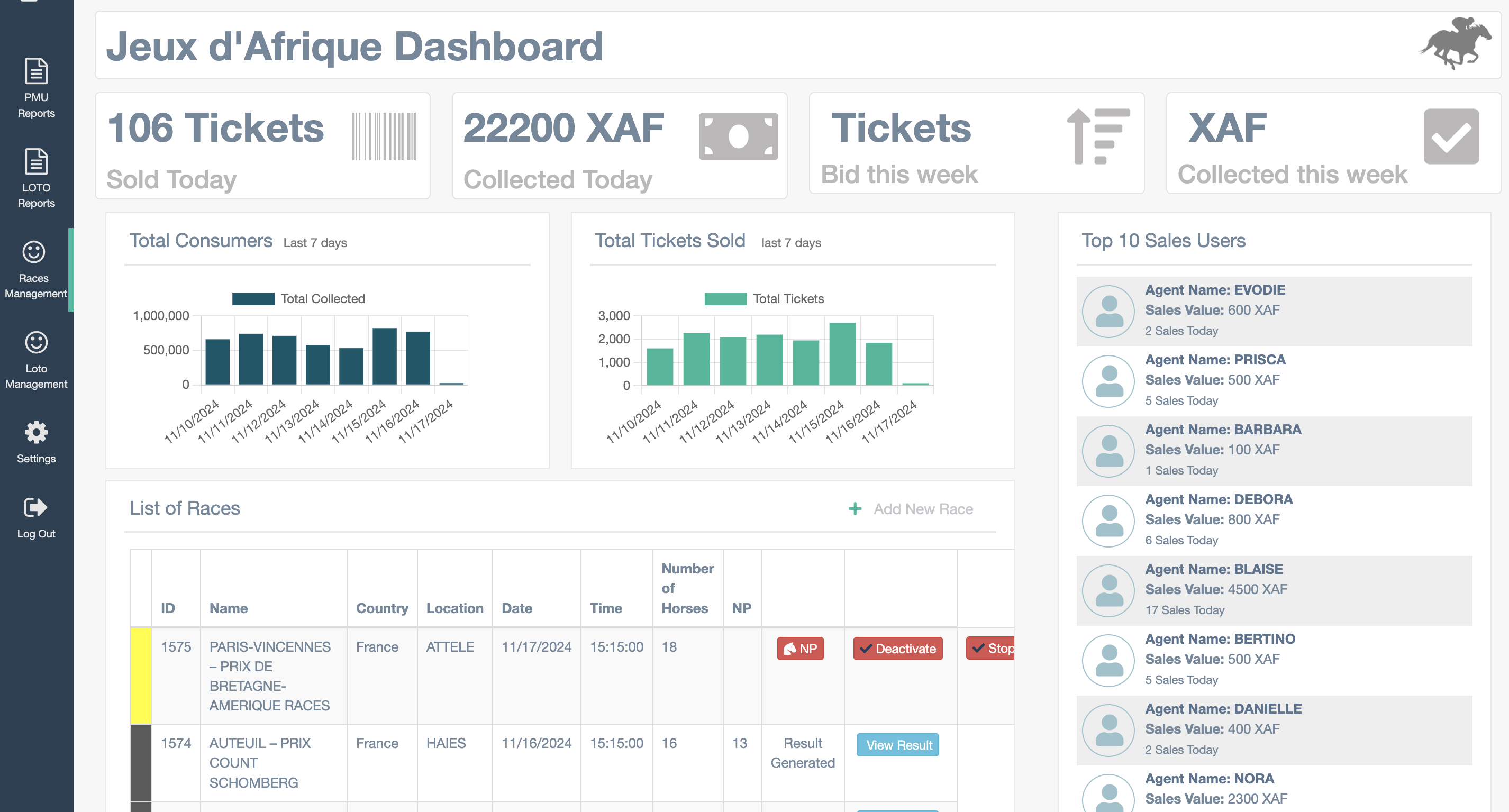Screen dimensions: 1509x812
Task: Click the 11/15/2024 bar in the Total Tickets Sold chart
Action: coord(842,354)
